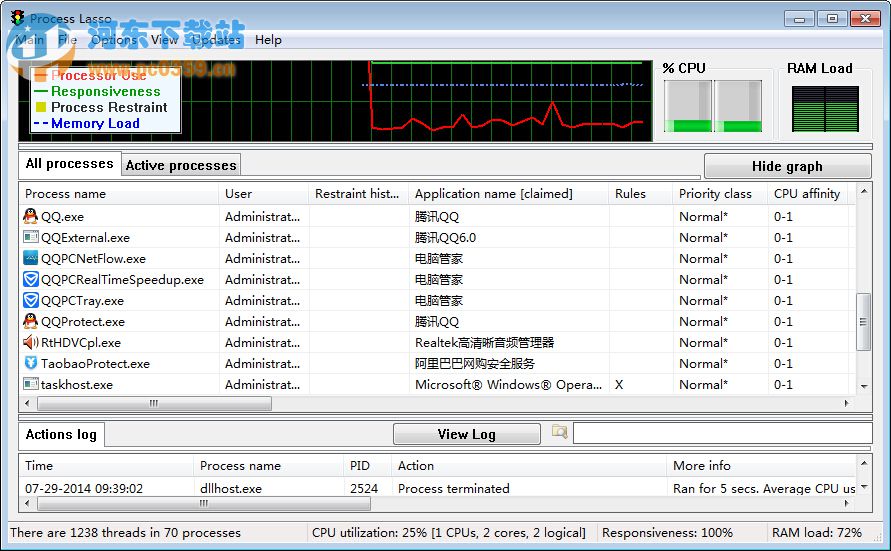The width and height of the screenshot is (891, 551).
Task: Click RAM load: 72% in status bar
Action: (817, 533)
